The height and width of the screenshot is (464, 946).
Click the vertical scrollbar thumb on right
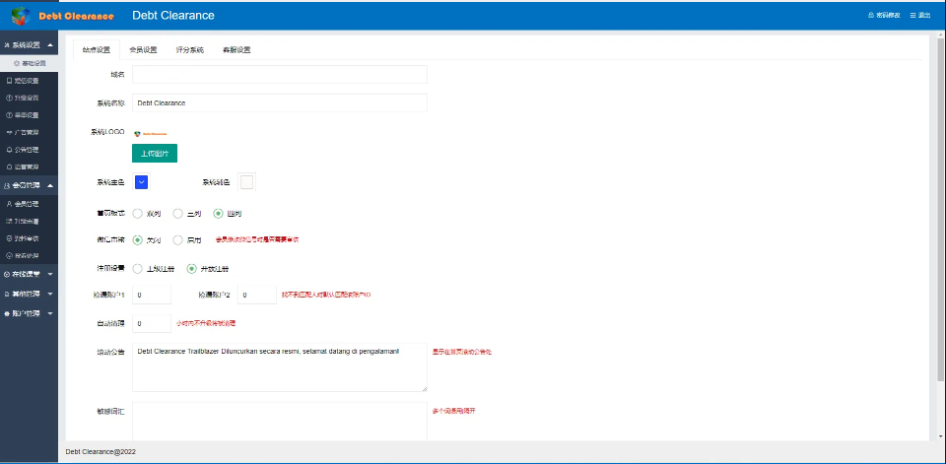click(x=941, y=211)
